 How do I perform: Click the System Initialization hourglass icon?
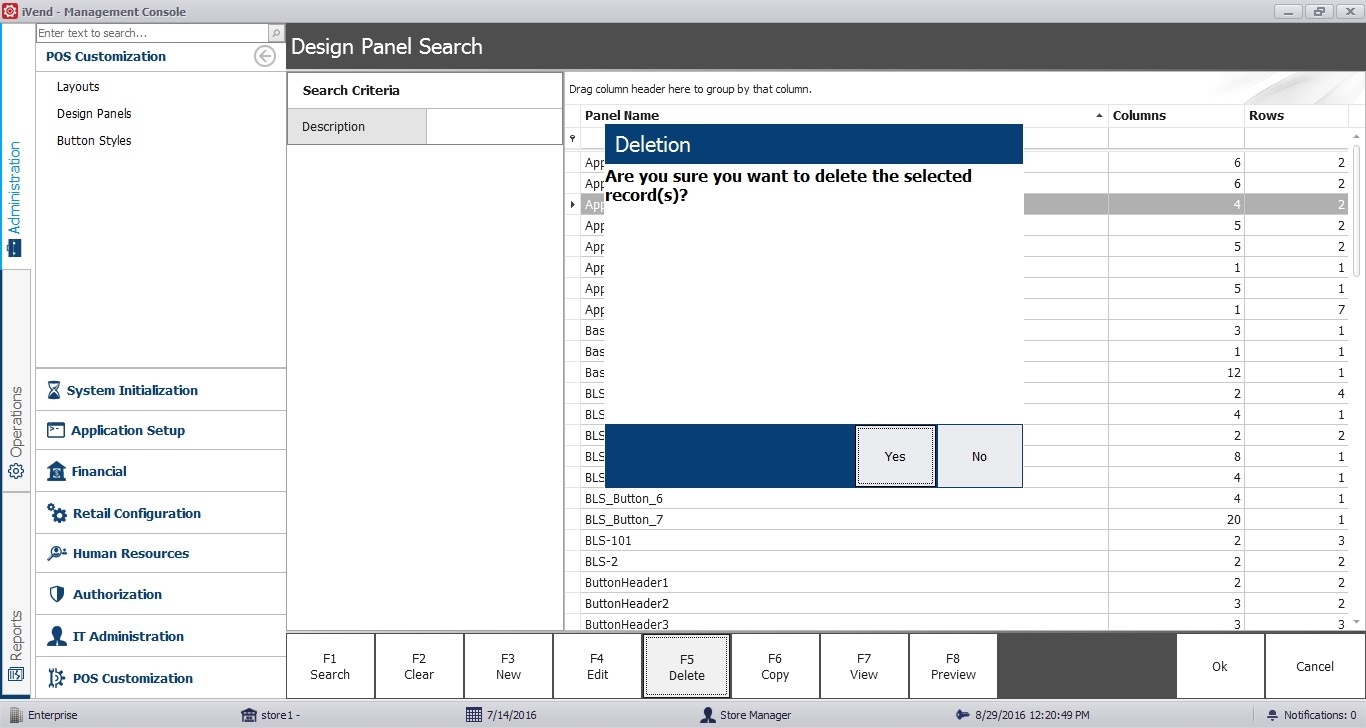(x=54, y=391)
